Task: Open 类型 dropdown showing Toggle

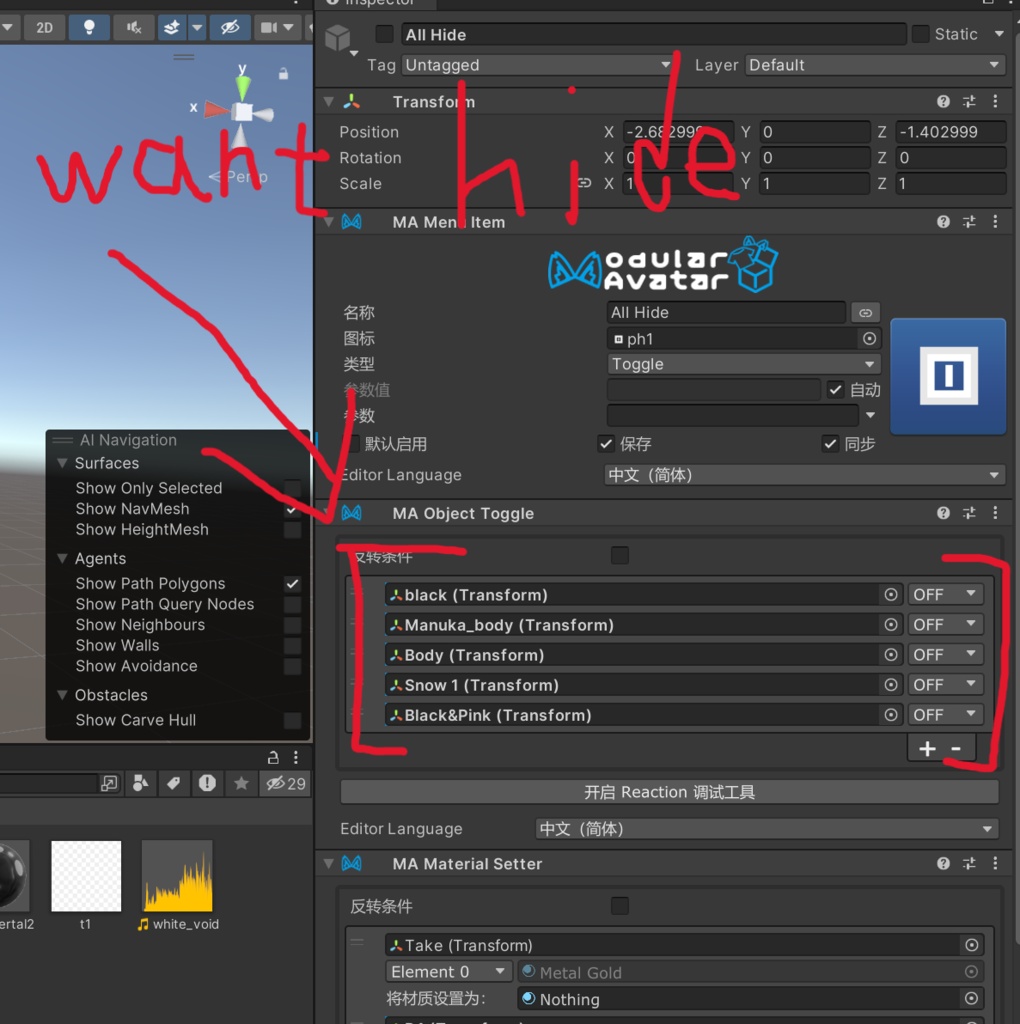Action: tap(744, 364)
